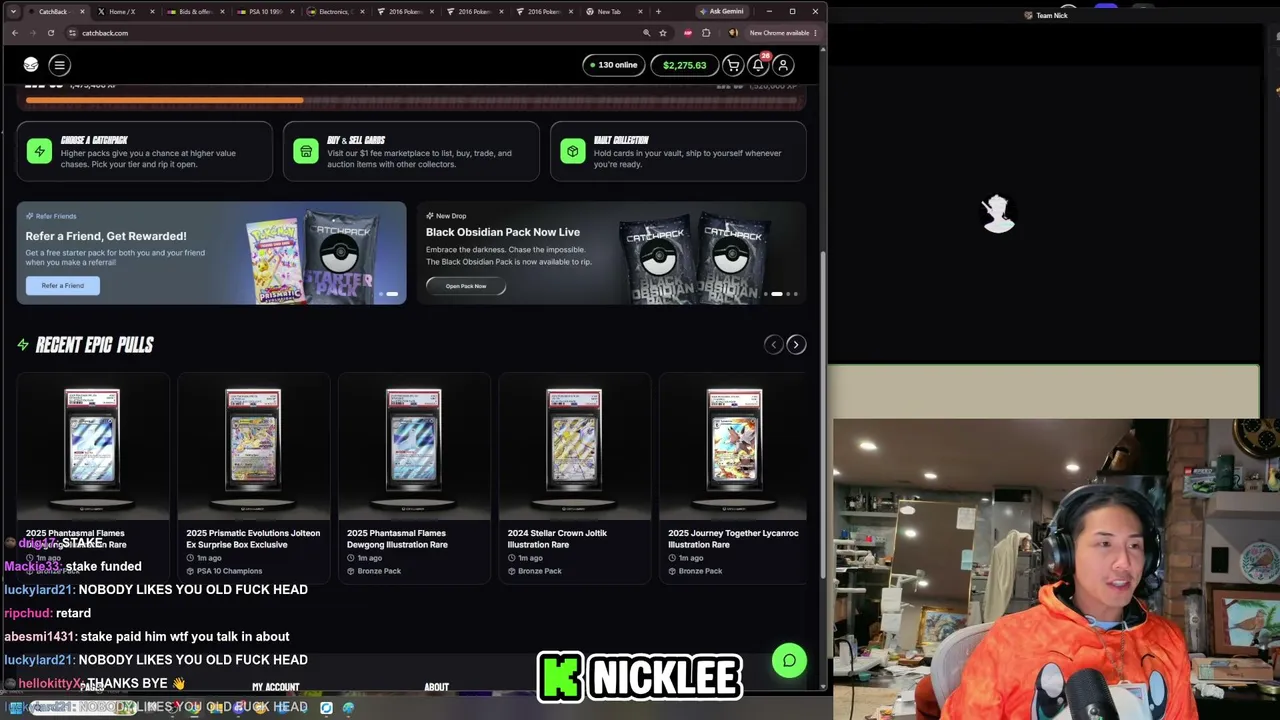The image size is (1280, 720).
Task: Click the Black Obsidian Pack Now Live heading
Action: point(503,232)
